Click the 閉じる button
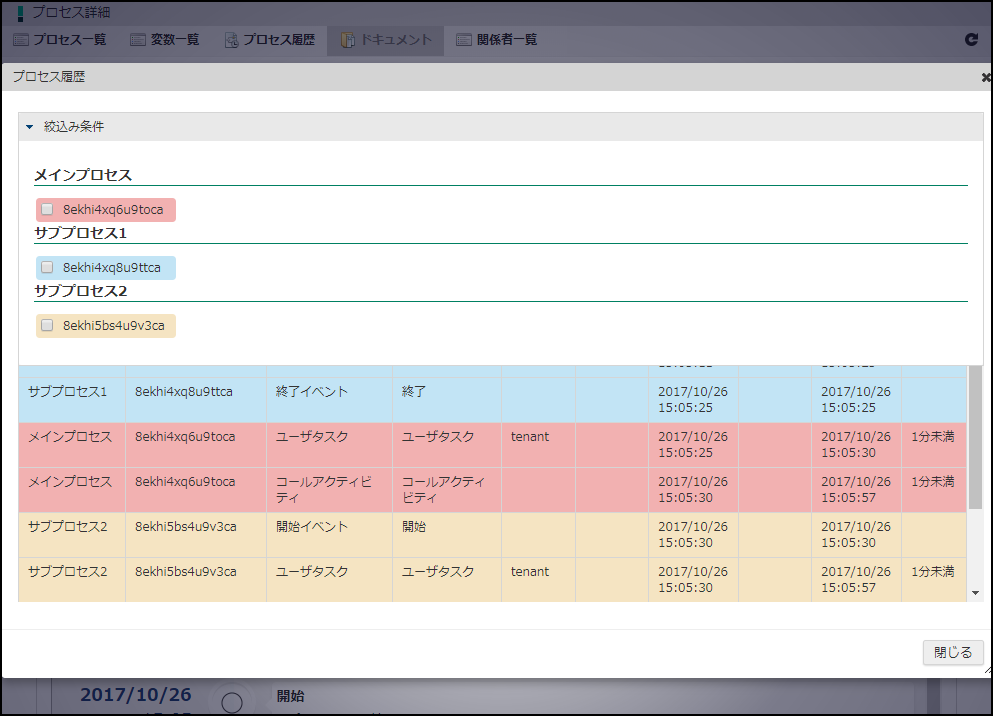This screenshot has width=993, height=716. point(953,652)
